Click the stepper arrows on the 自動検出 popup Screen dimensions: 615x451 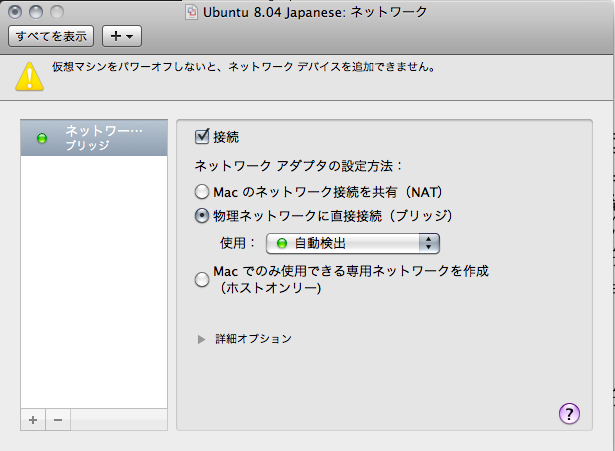pos(429,243)
